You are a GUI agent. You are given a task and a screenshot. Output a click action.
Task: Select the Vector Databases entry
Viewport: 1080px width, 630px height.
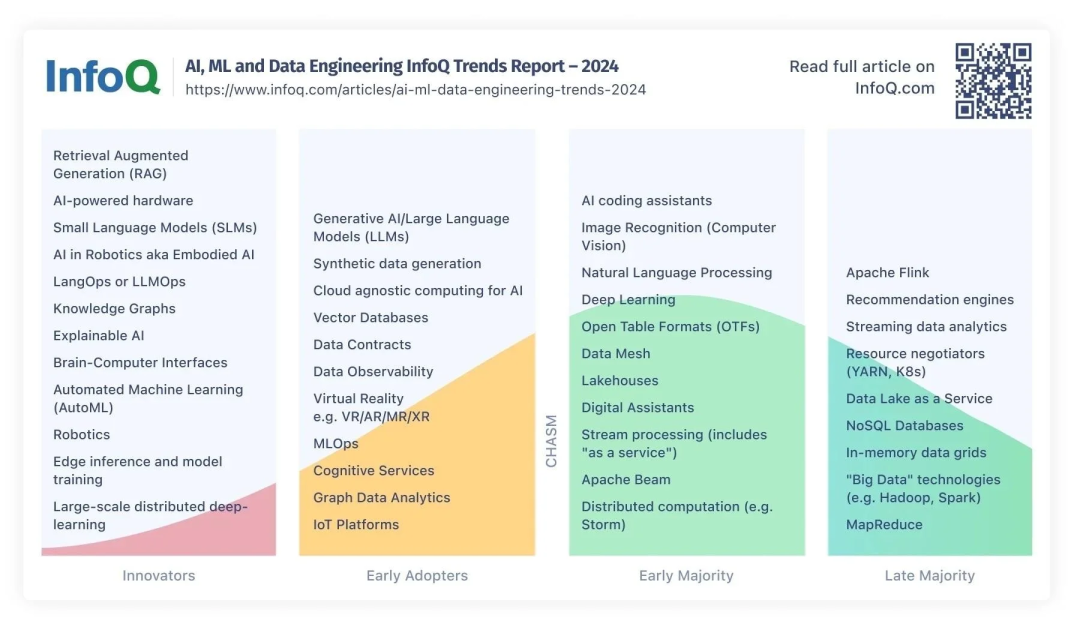click(x=371, y=318)
